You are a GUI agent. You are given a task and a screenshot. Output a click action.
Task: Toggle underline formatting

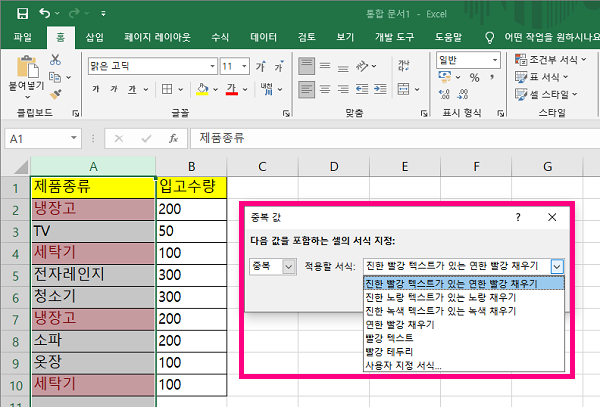[132, 89]
